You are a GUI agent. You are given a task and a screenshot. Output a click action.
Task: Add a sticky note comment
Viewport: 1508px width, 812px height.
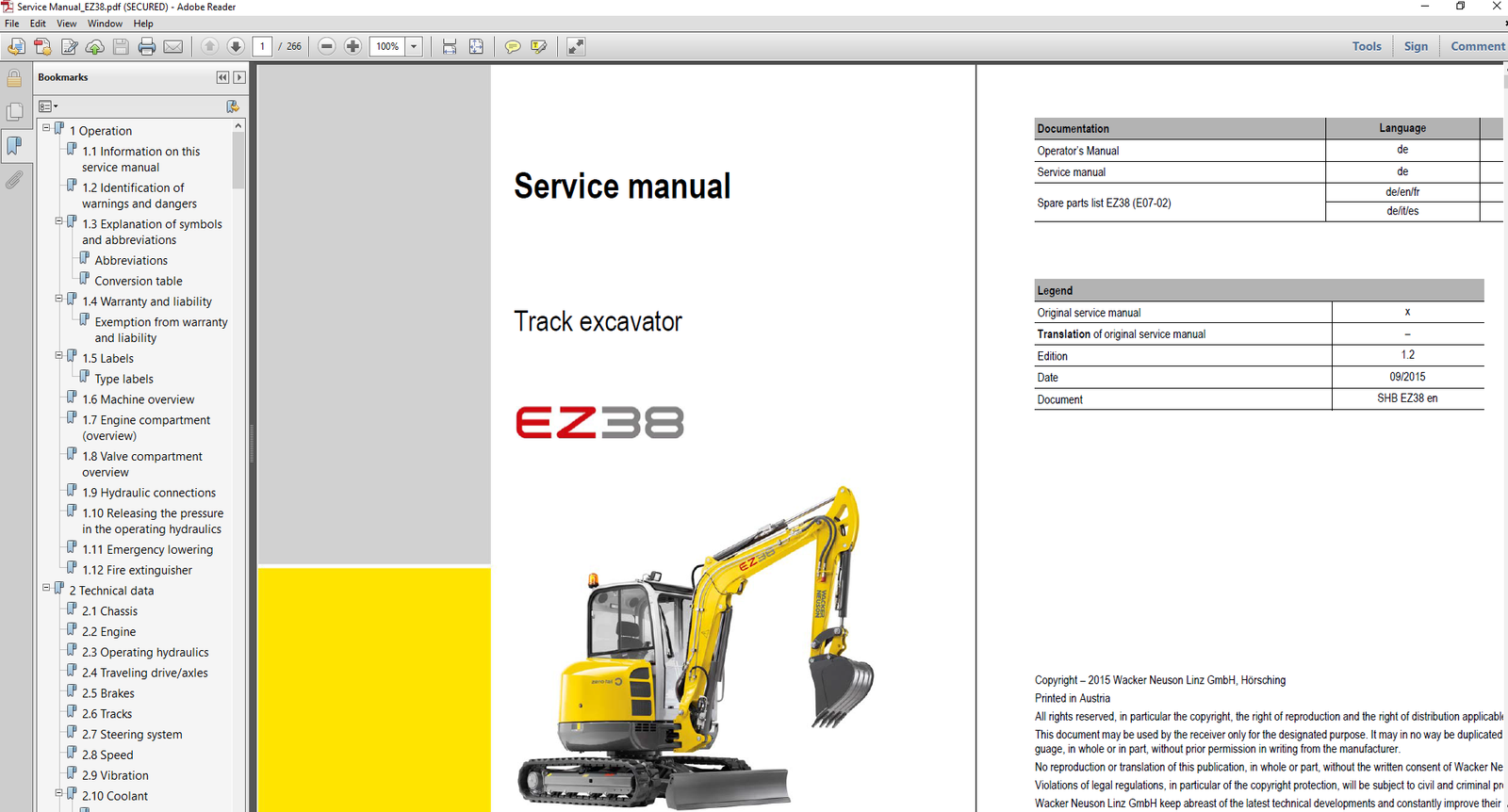pyautogui.click(x=512, y=46)
